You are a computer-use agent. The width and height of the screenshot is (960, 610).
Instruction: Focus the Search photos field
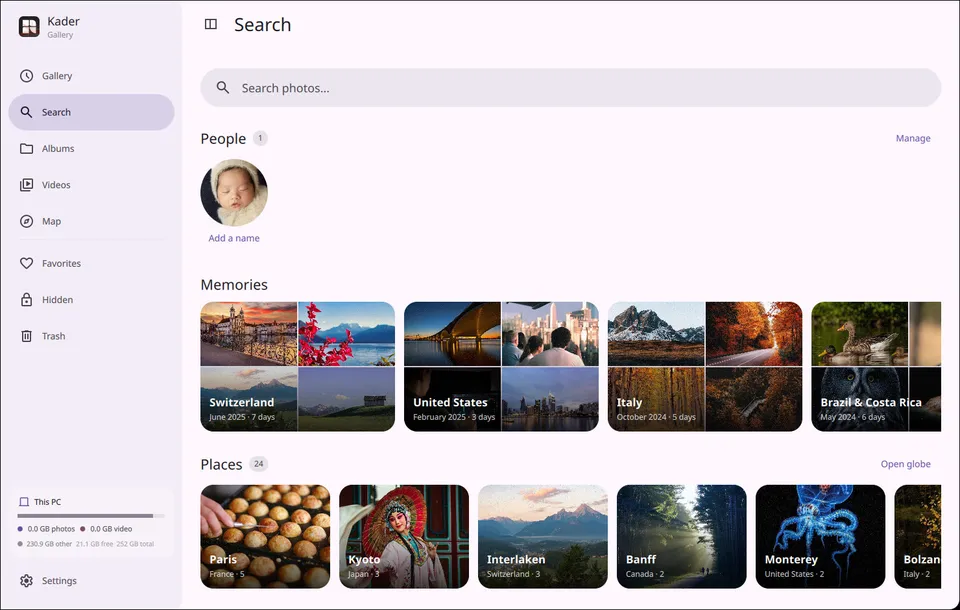pos(571,88)
